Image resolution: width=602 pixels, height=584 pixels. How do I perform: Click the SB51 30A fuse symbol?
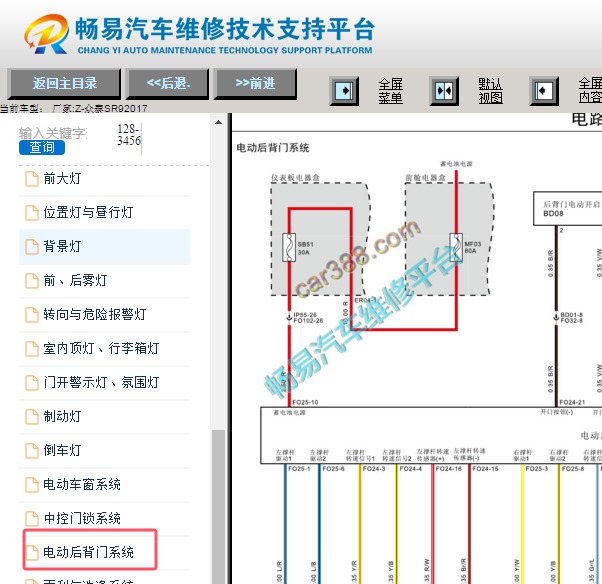pyautogui.click(x=289, y=248)
